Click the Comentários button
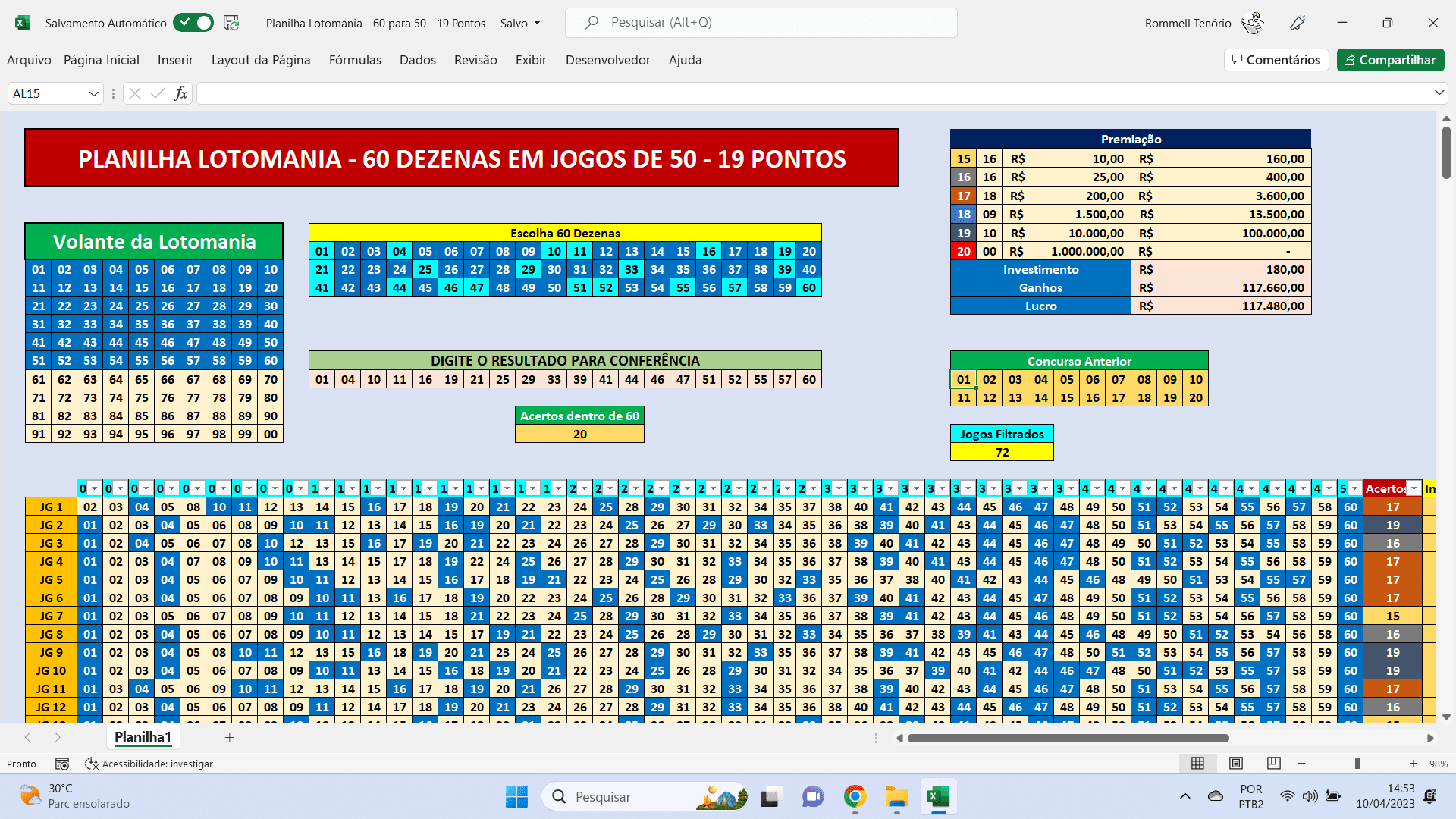The width and height of the screenshot is (1456, 819). pos(1276,60)
